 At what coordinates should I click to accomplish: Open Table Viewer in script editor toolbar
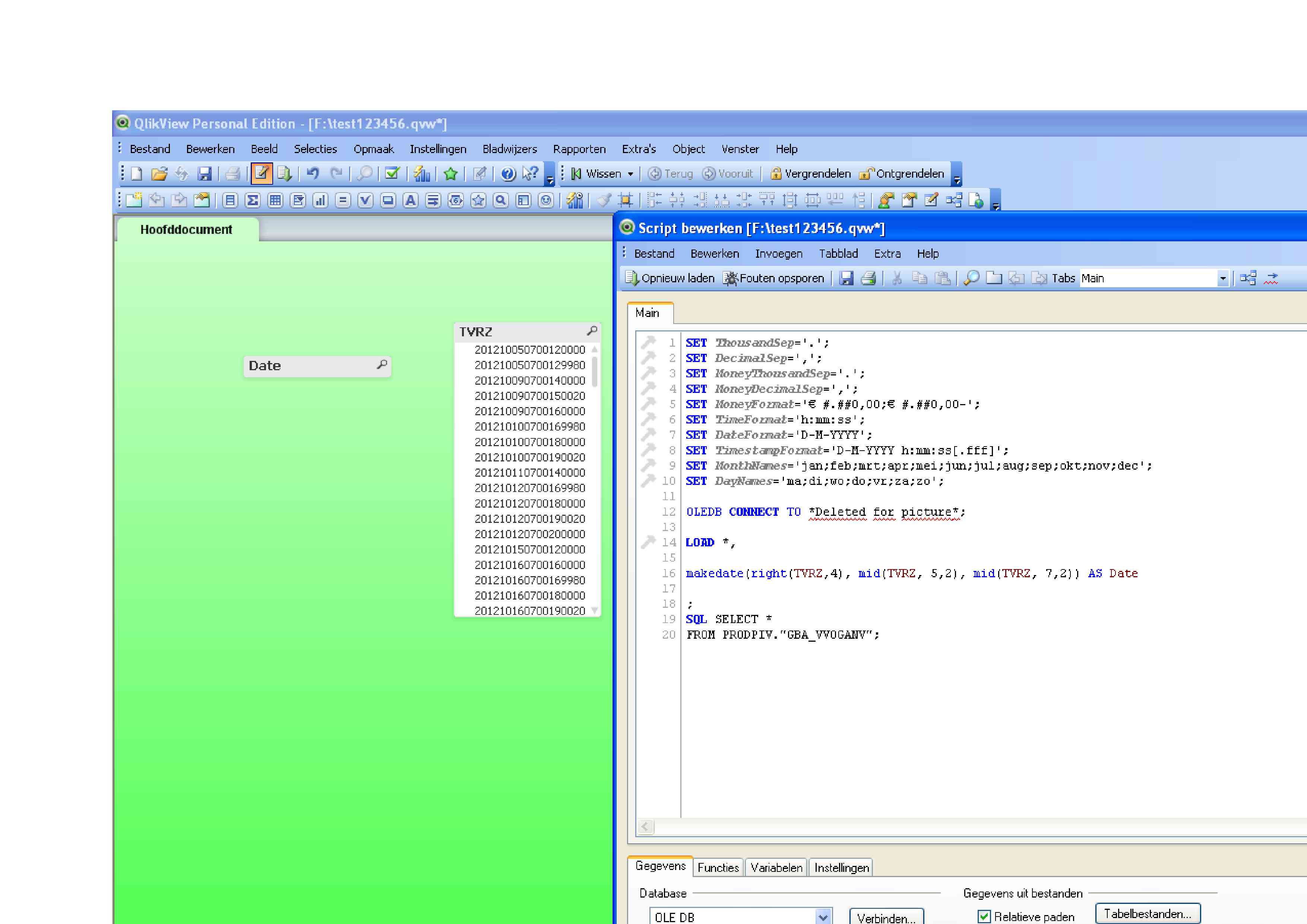(1248, 278)
